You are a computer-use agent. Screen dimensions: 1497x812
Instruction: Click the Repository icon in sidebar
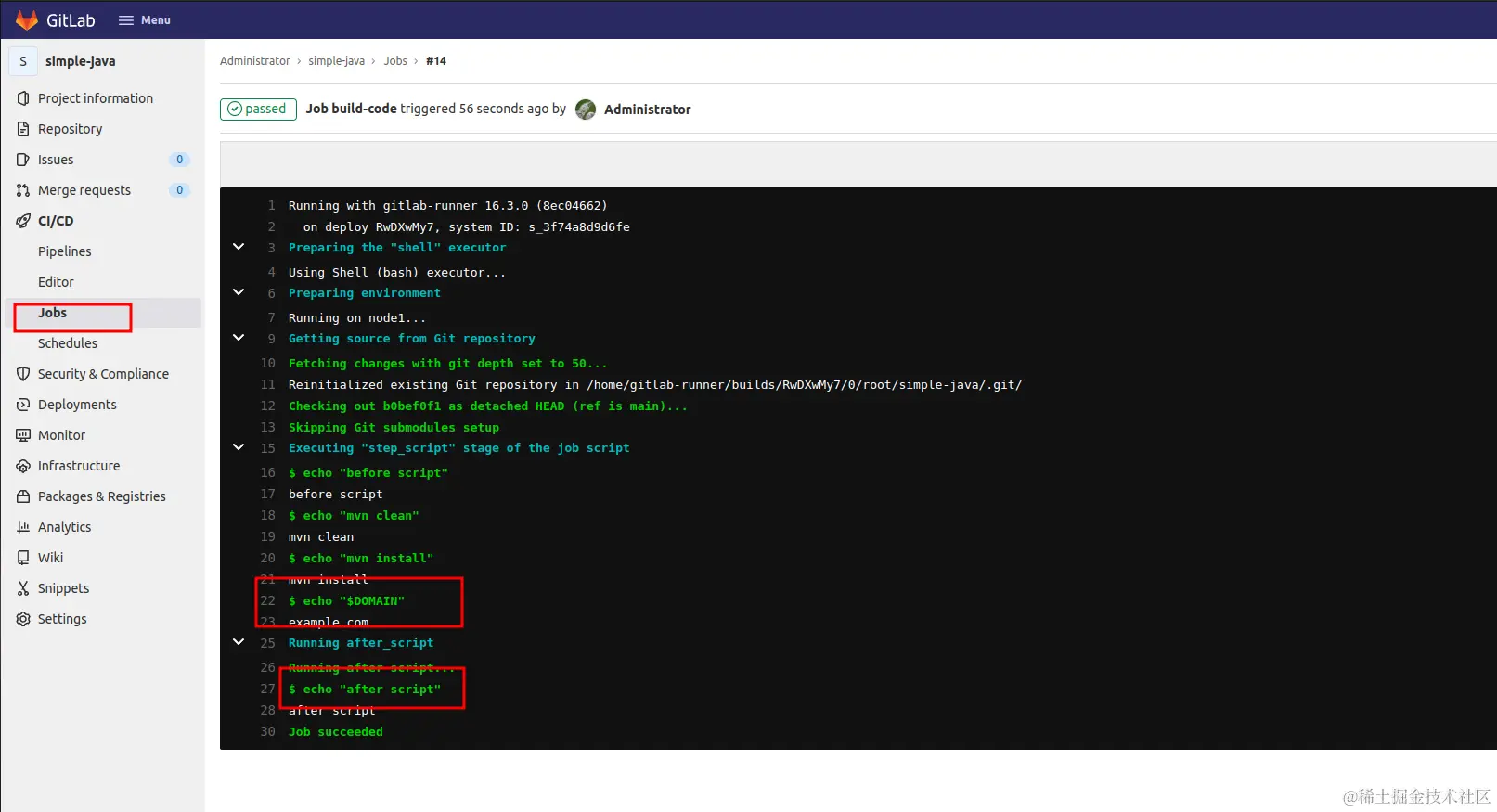point(23,129)
